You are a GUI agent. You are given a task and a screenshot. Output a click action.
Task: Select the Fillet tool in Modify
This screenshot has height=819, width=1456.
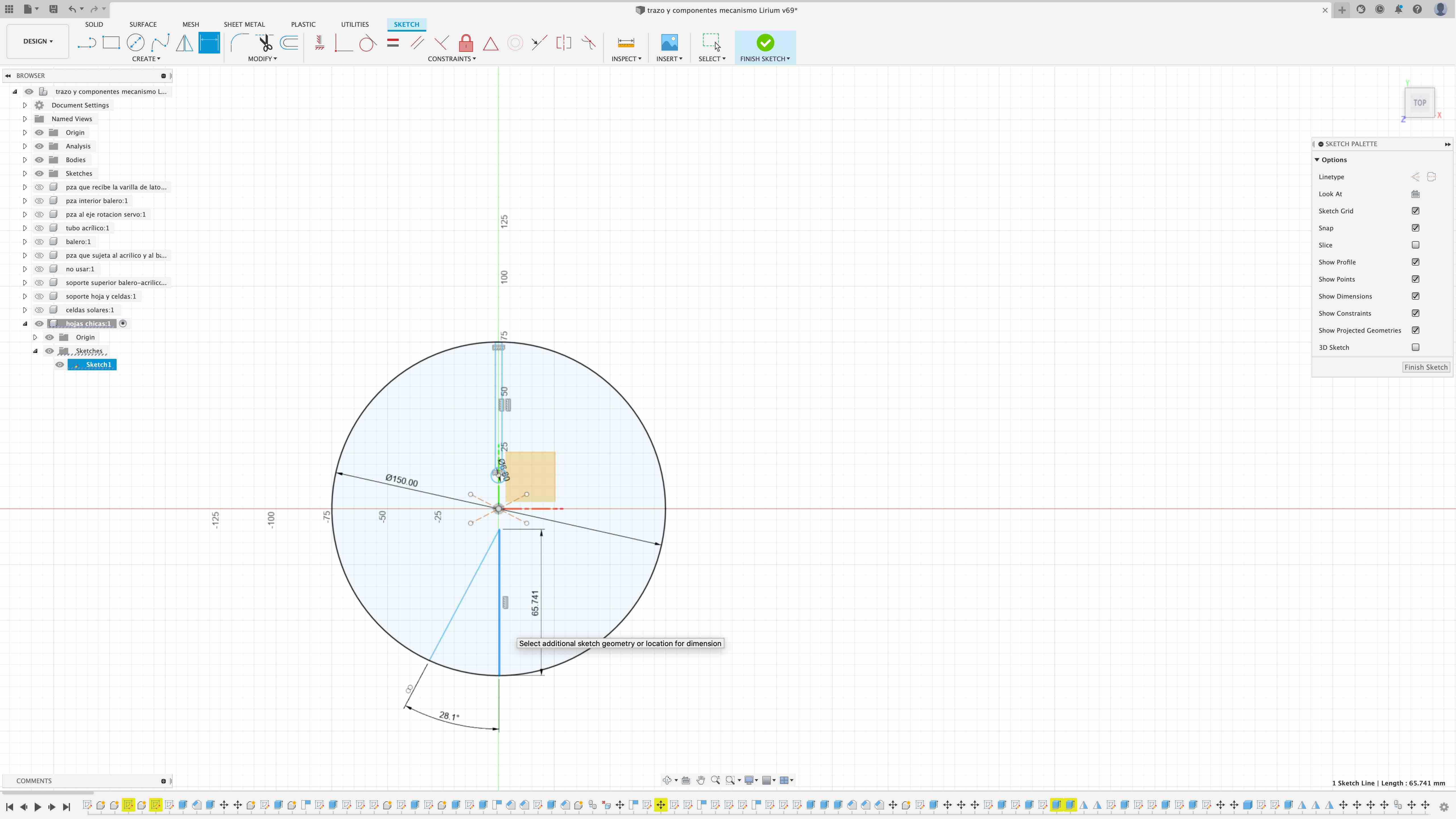[x=239, y=43]
